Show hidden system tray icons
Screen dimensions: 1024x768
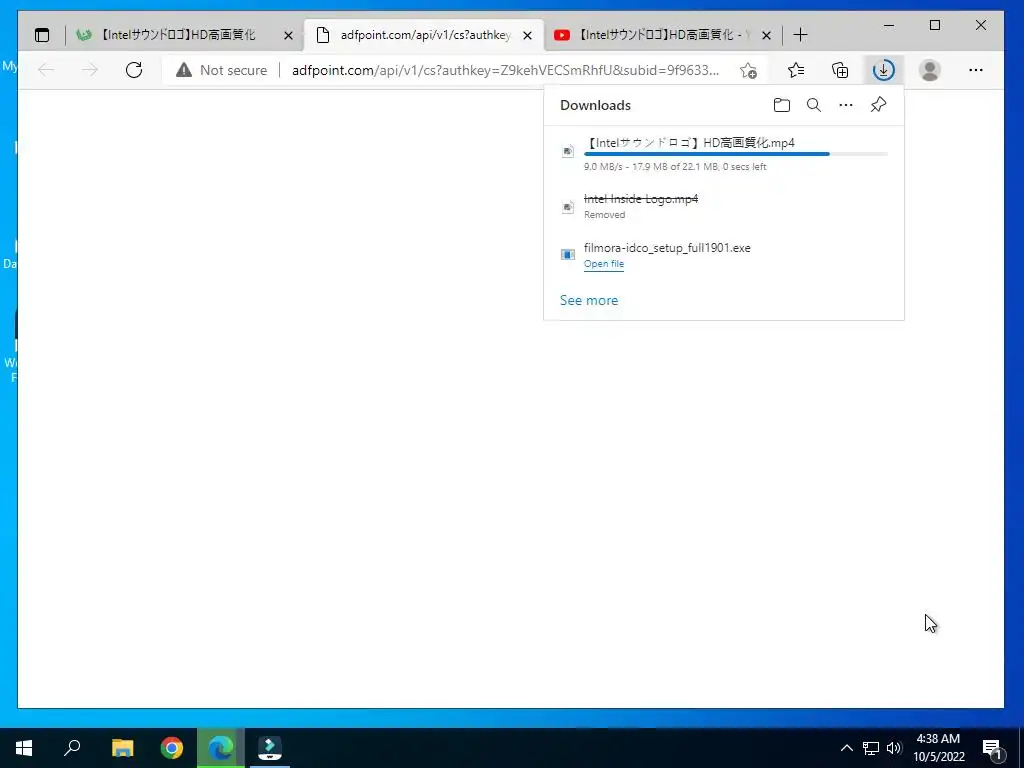coord(846,748)
